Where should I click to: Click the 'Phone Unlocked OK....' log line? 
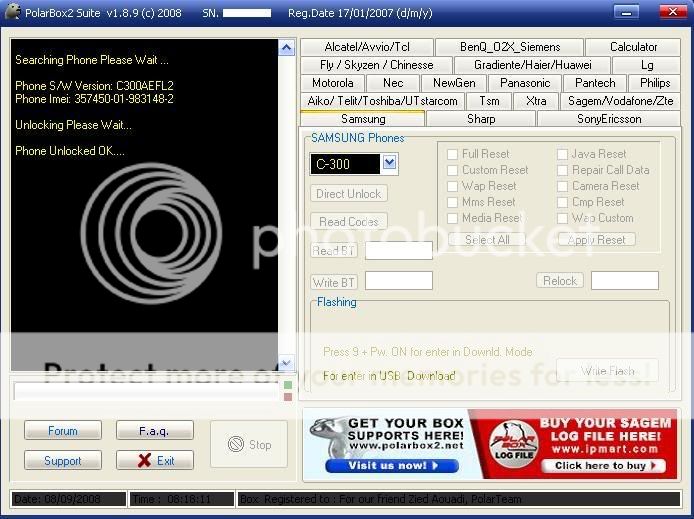(70, 151)
